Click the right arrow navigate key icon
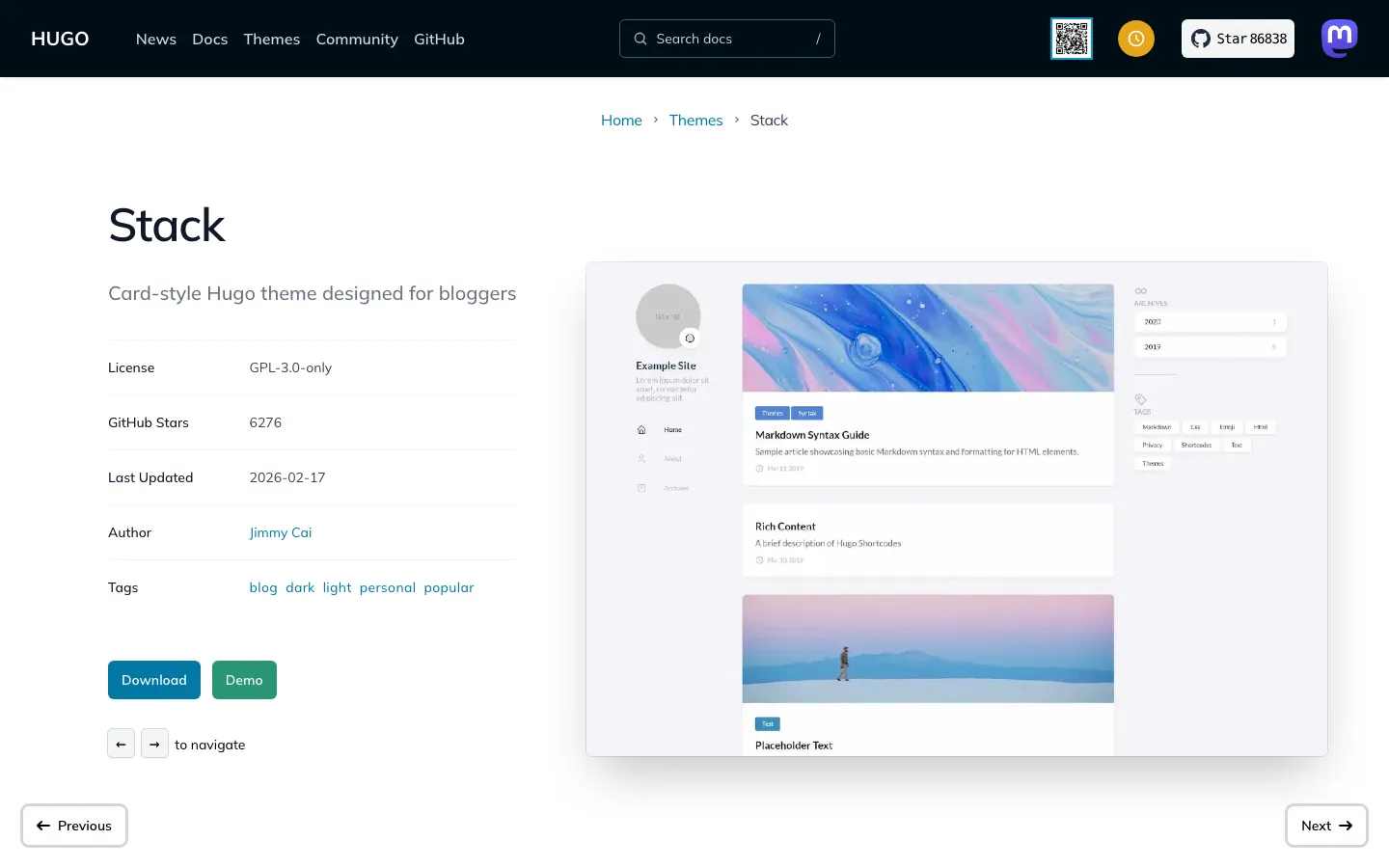 click(154, 744)
